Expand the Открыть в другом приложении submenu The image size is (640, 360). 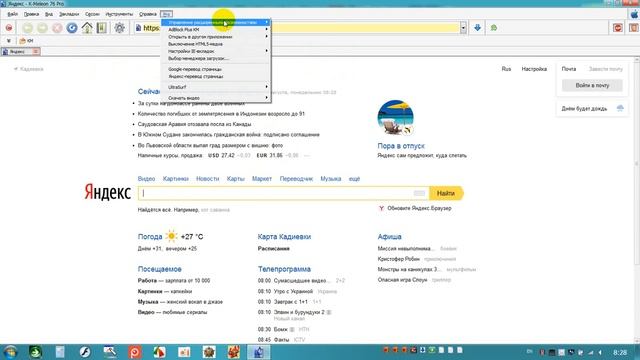[x=216, y=37]
